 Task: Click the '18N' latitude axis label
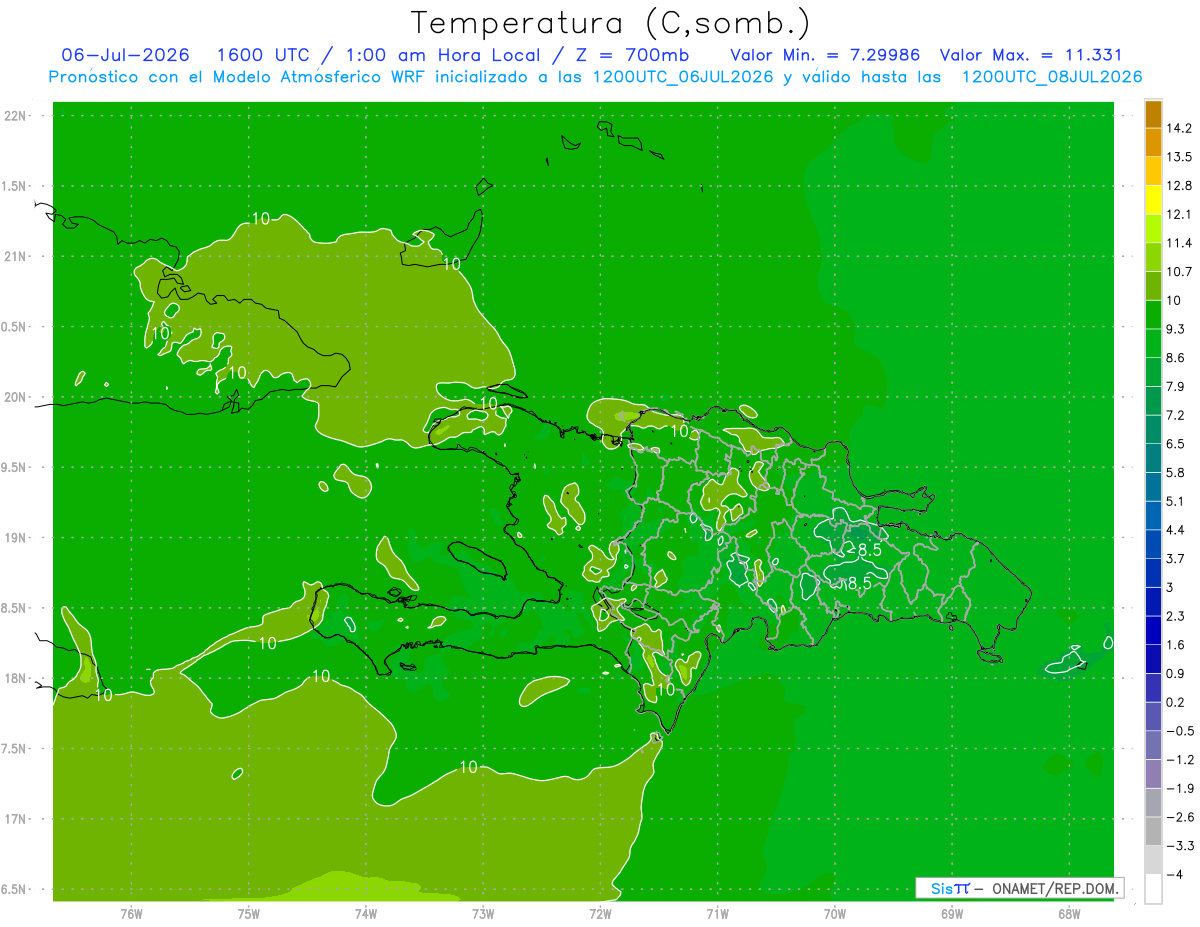(16, 679)
